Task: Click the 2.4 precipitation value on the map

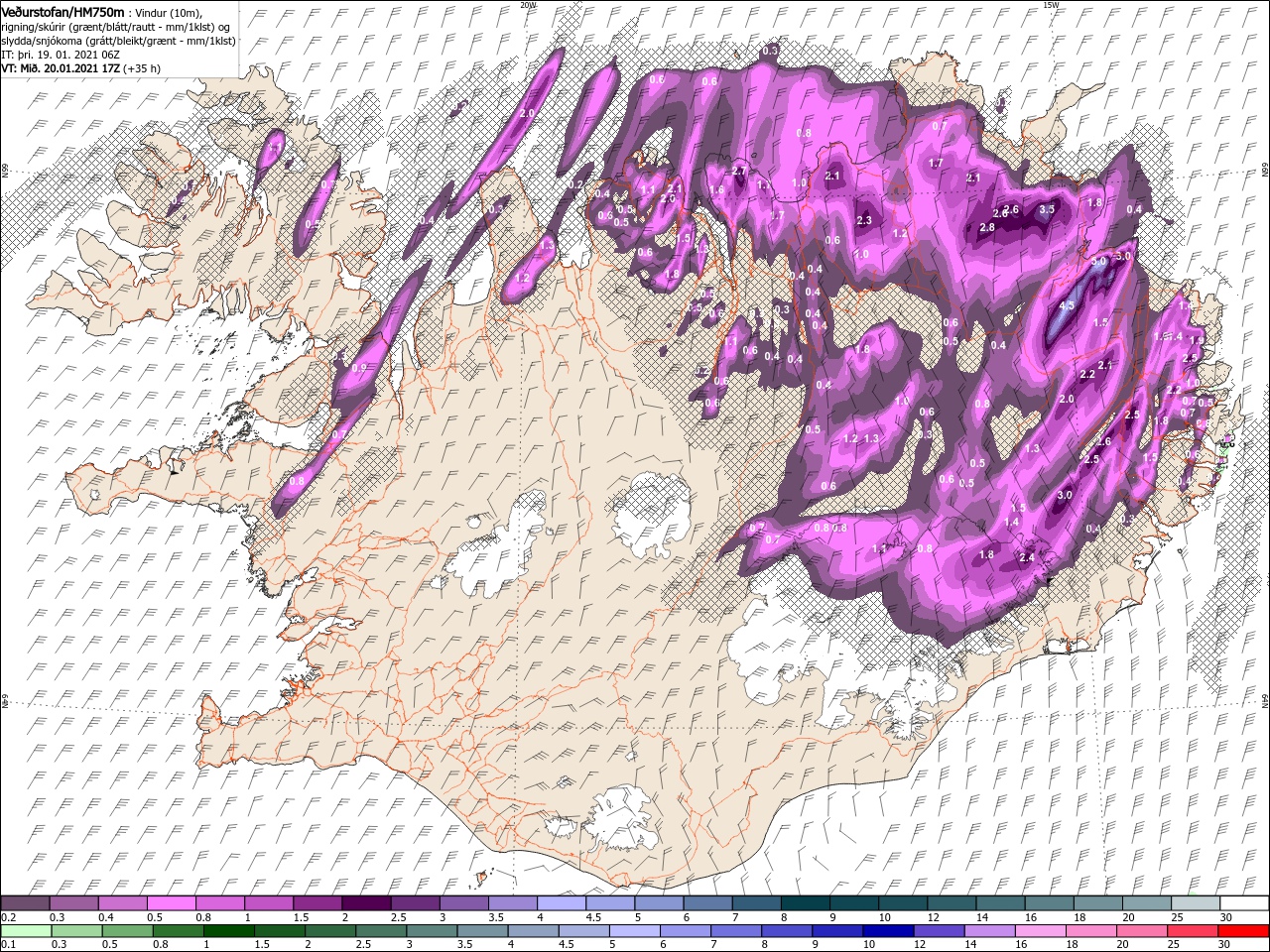Action: click(x=1027, y=557)
